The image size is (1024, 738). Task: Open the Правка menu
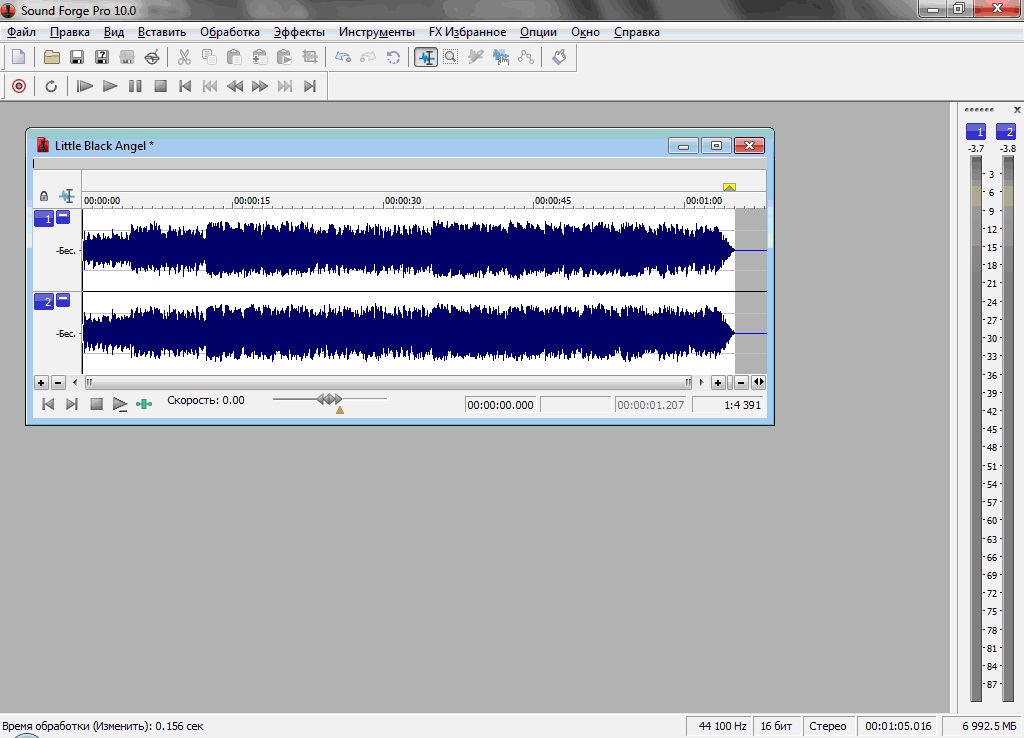tap(70, 32)
